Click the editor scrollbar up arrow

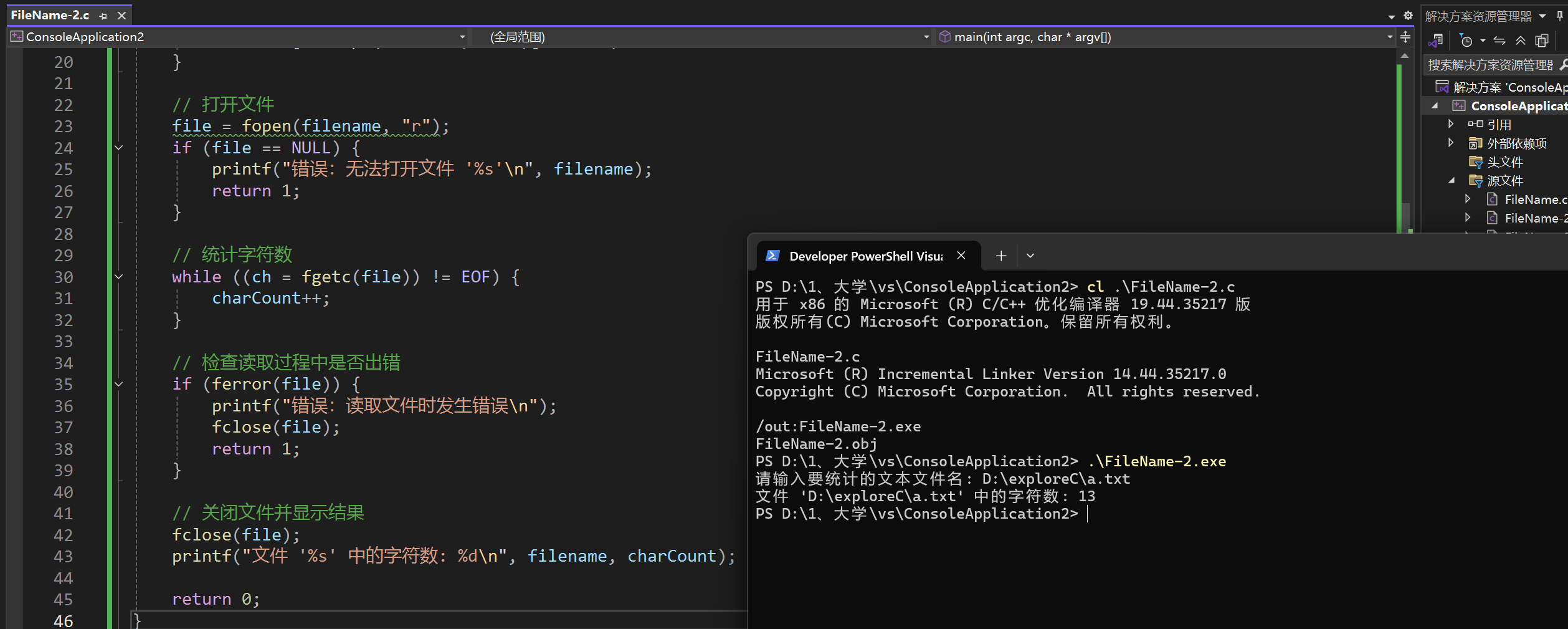(x=1405, y=56)
